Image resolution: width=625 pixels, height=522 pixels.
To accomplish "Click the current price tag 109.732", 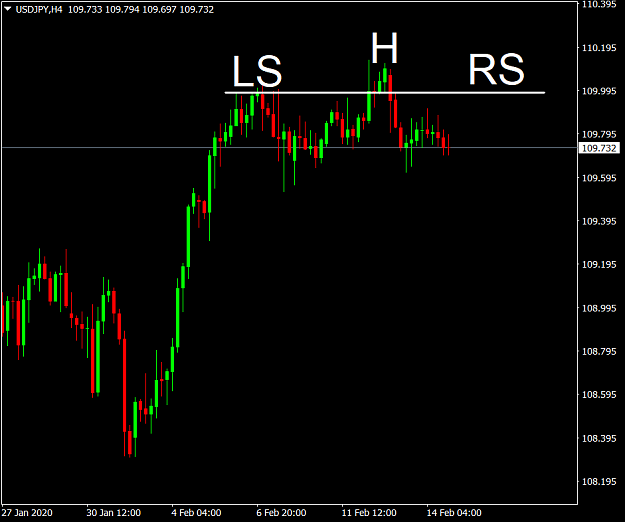I will point(599,148).
